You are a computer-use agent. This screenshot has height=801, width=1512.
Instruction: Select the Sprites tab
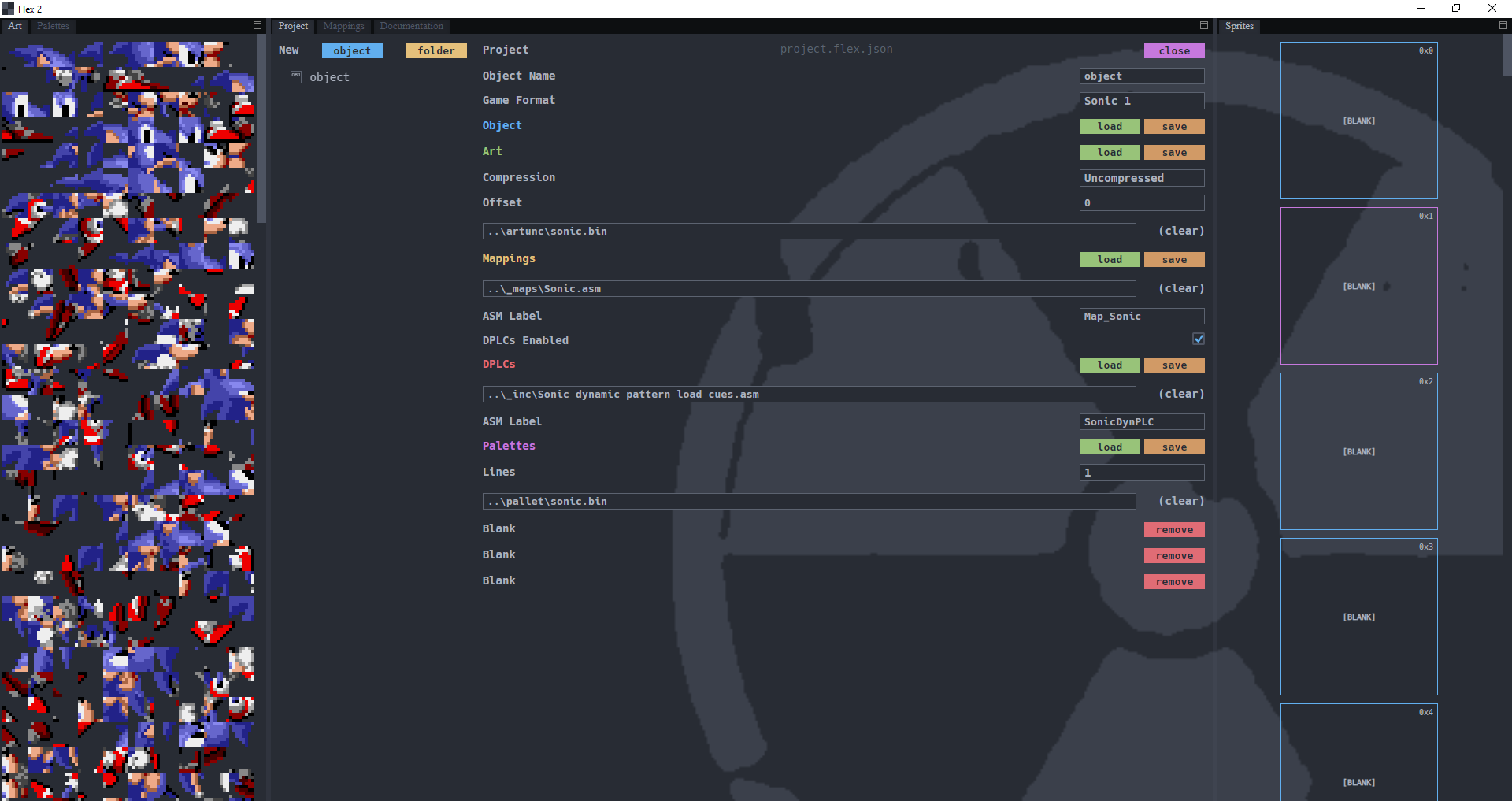(1240, 26)
